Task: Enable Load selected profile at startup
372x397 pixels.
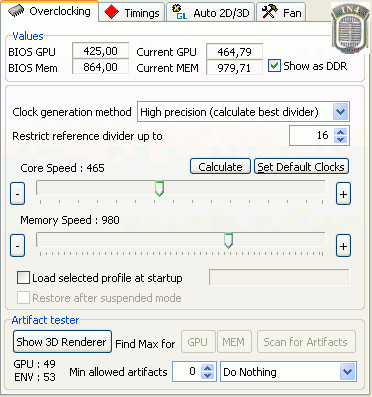Action: click(x=23, y=277)
